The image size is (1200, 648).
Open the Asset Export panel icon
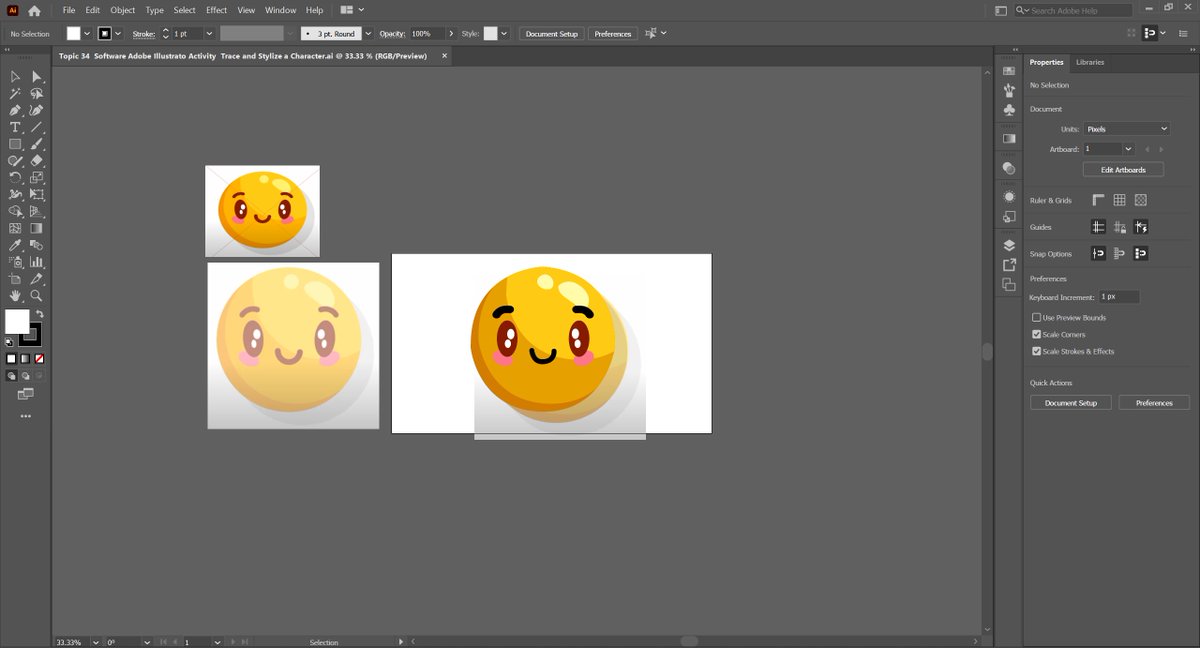point(1009,265)
